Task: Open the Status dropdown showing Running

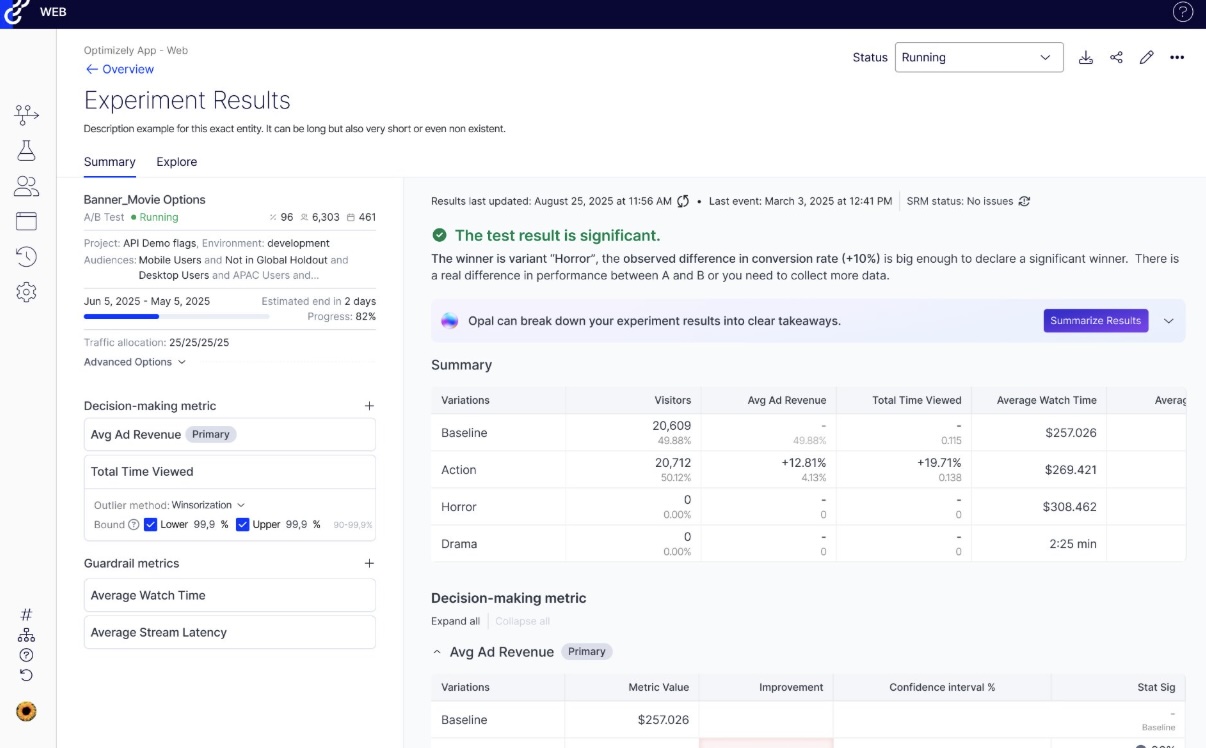Action: (978, 57)
